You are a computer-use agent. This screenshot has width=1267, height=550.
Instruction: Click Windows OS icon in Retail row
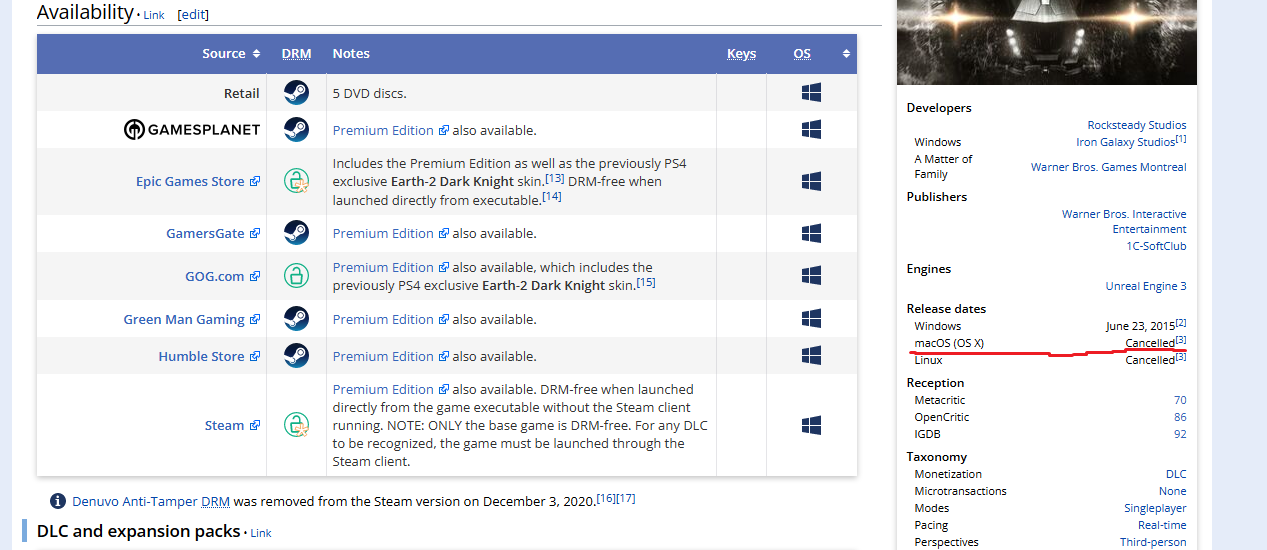click(811, 93)
